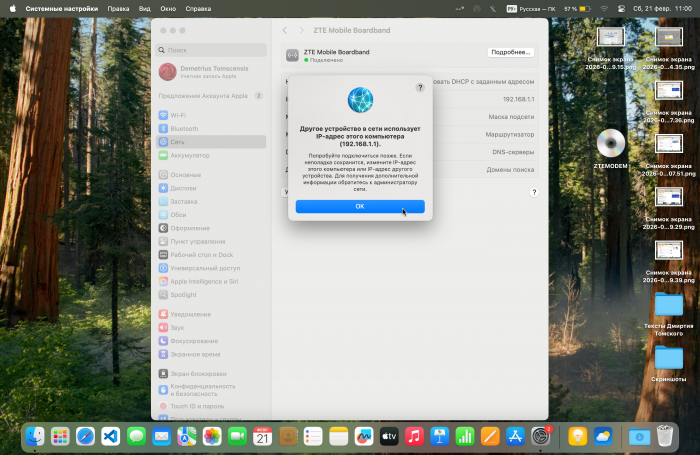Open Аккумулятор in the settings sidebar
Image resolution: width=700 pixels, height=455 pixels.
point(189,155)
